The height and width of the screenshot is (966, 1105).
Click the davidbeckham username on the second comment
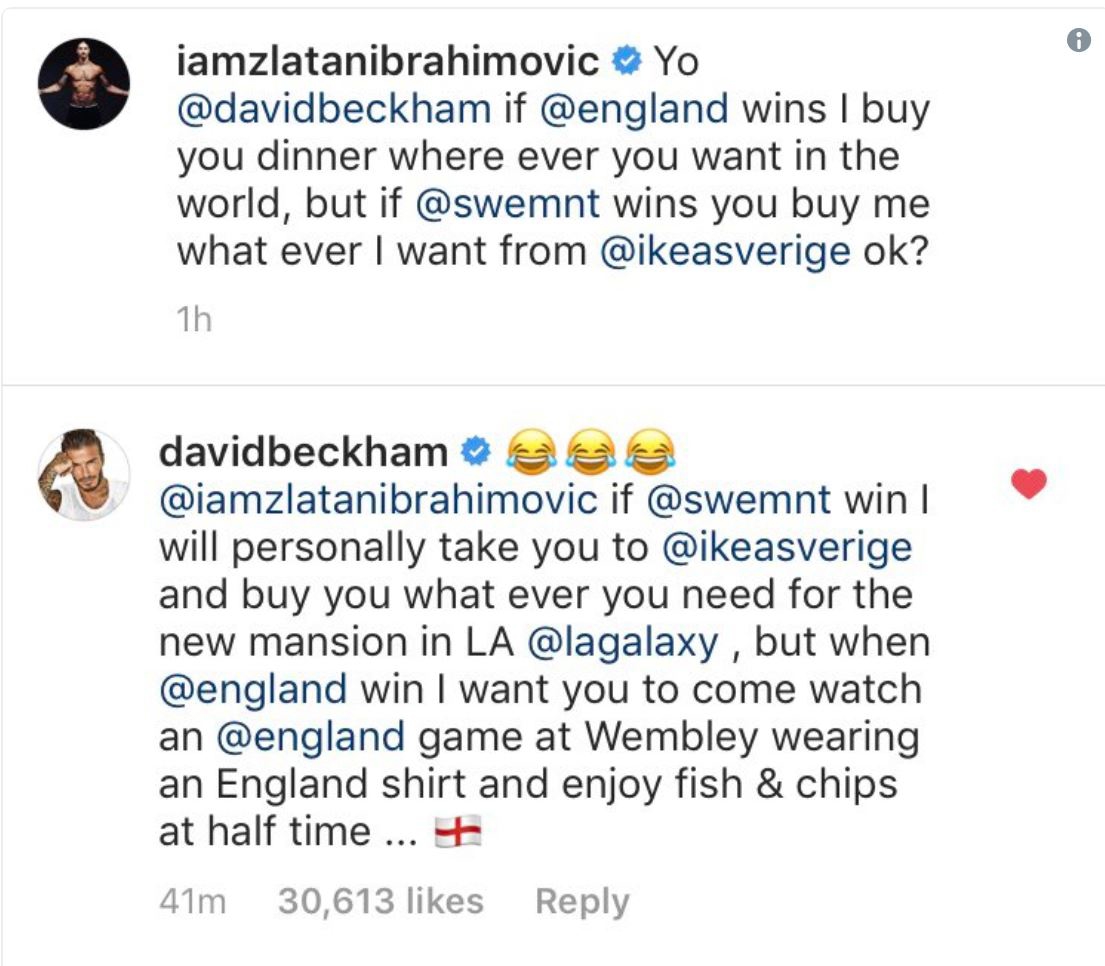303,452
